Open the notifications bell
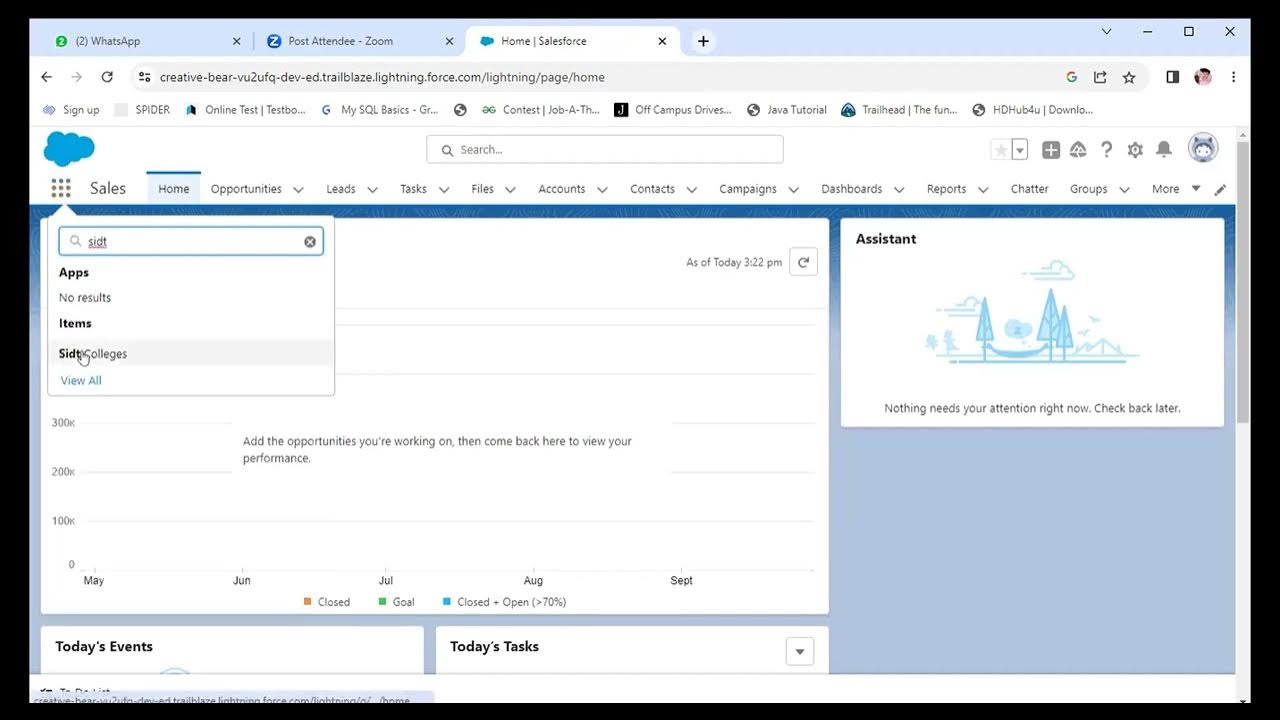 click(x=1164, y=150)
